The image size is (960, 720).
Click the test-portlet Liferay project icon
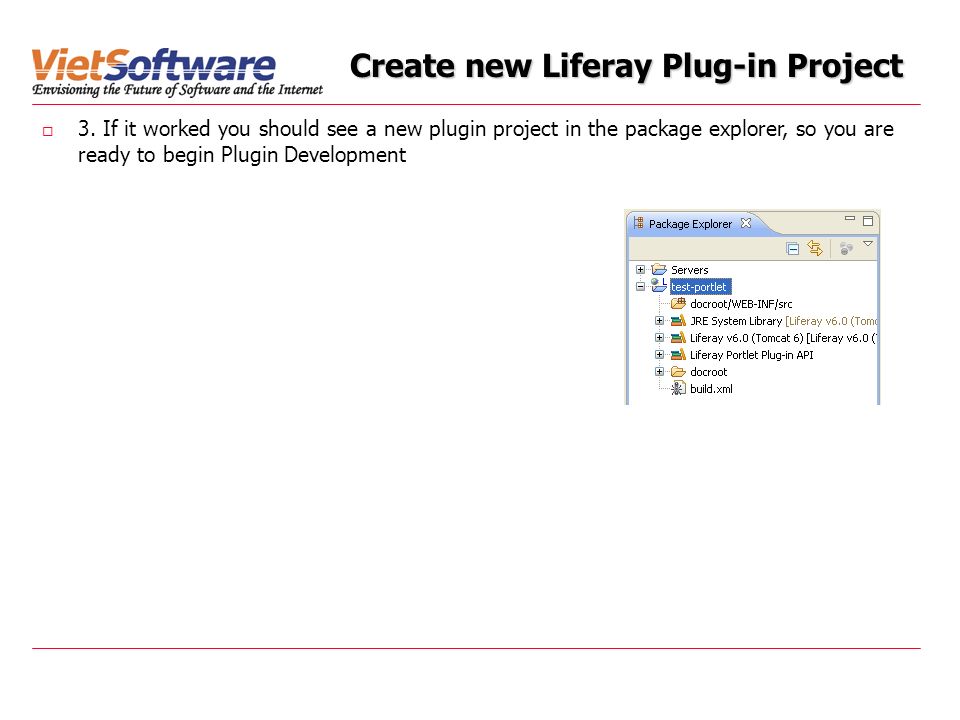(x=659, y=285)
